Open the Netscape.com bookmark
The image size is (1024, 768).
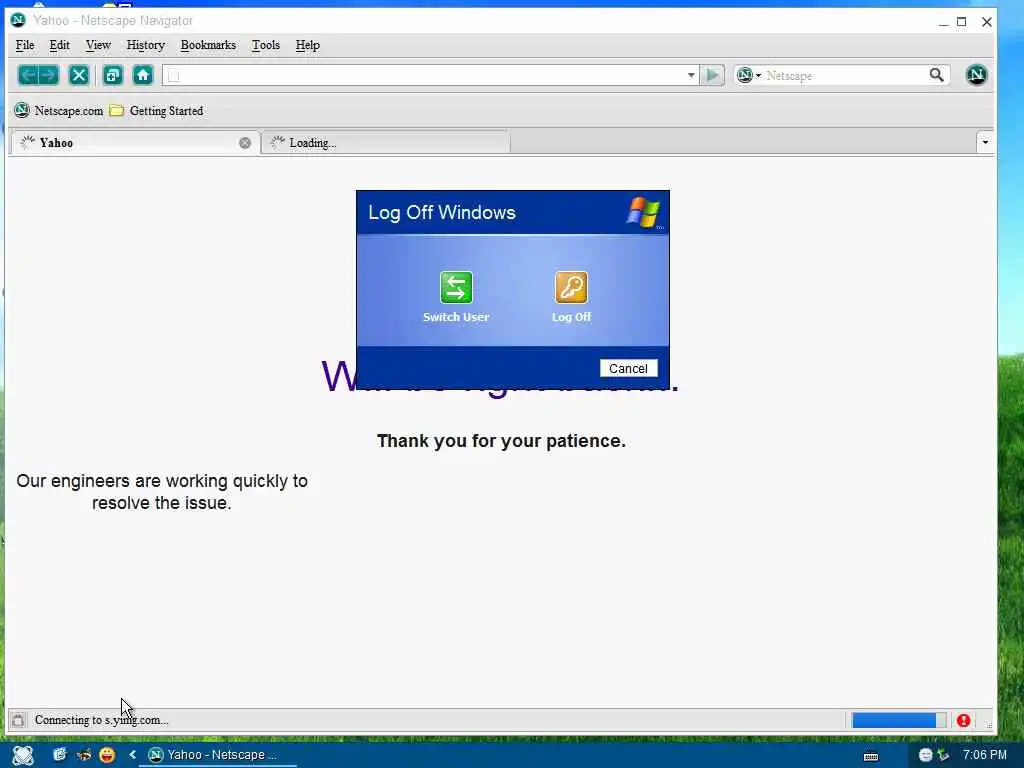pos(59,110)
